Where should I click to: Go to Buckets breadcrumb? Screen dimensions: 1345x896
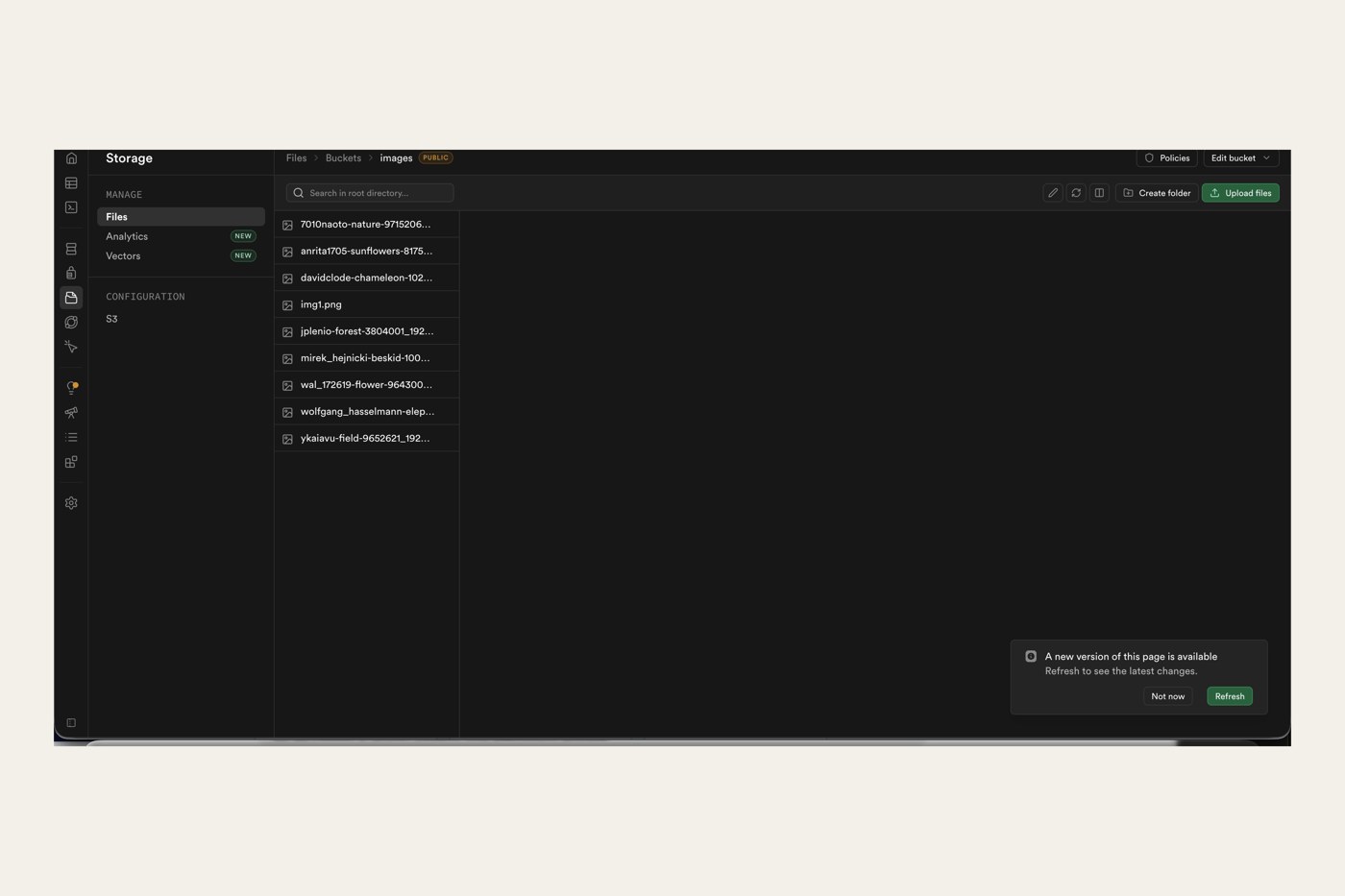(x=343, y=158)
